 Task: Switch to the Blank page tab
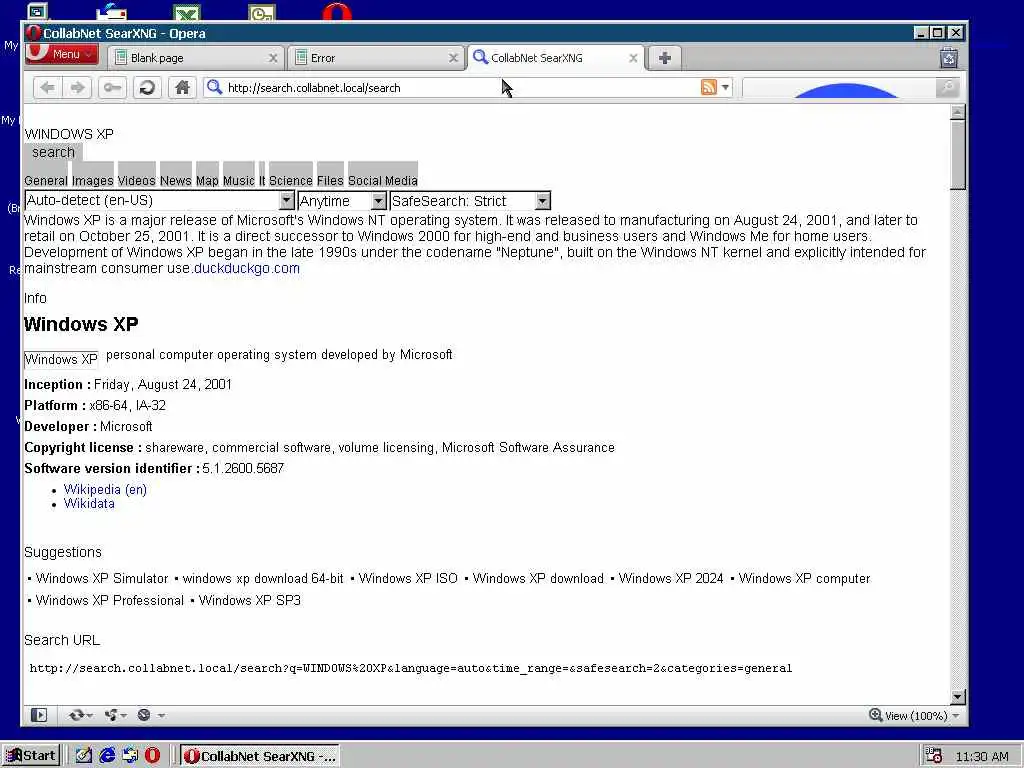195,57
